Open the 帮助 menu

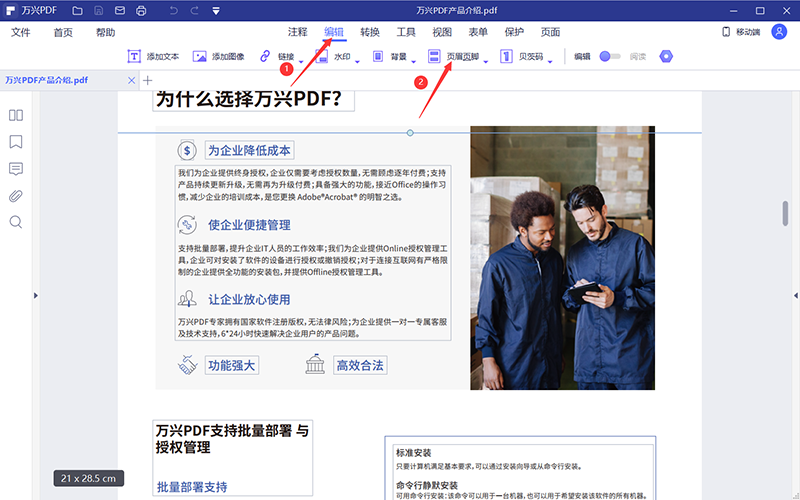click(x=105, y=32)
